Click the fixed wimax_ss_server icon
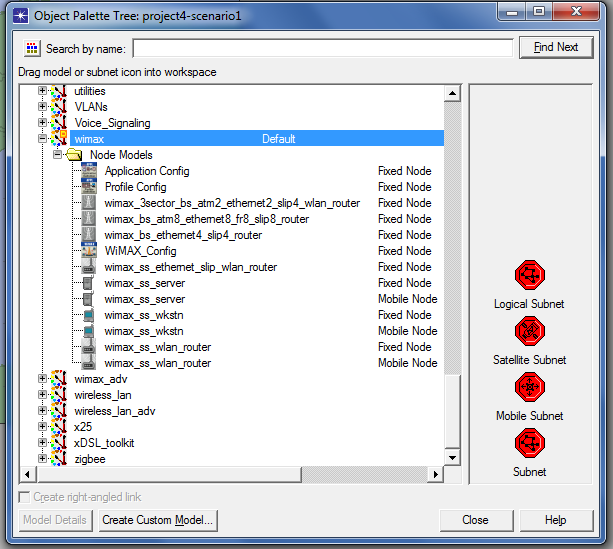This screenshot has height=549, width=613. point(89,283)
